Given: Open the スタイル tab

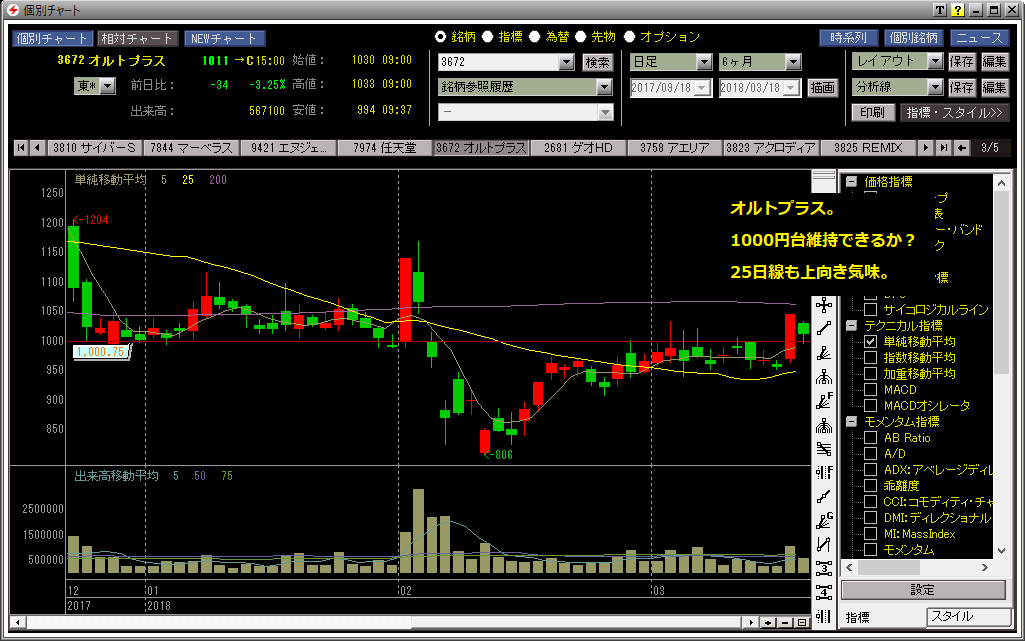Looking at the screenshot, I should (965, 617).
